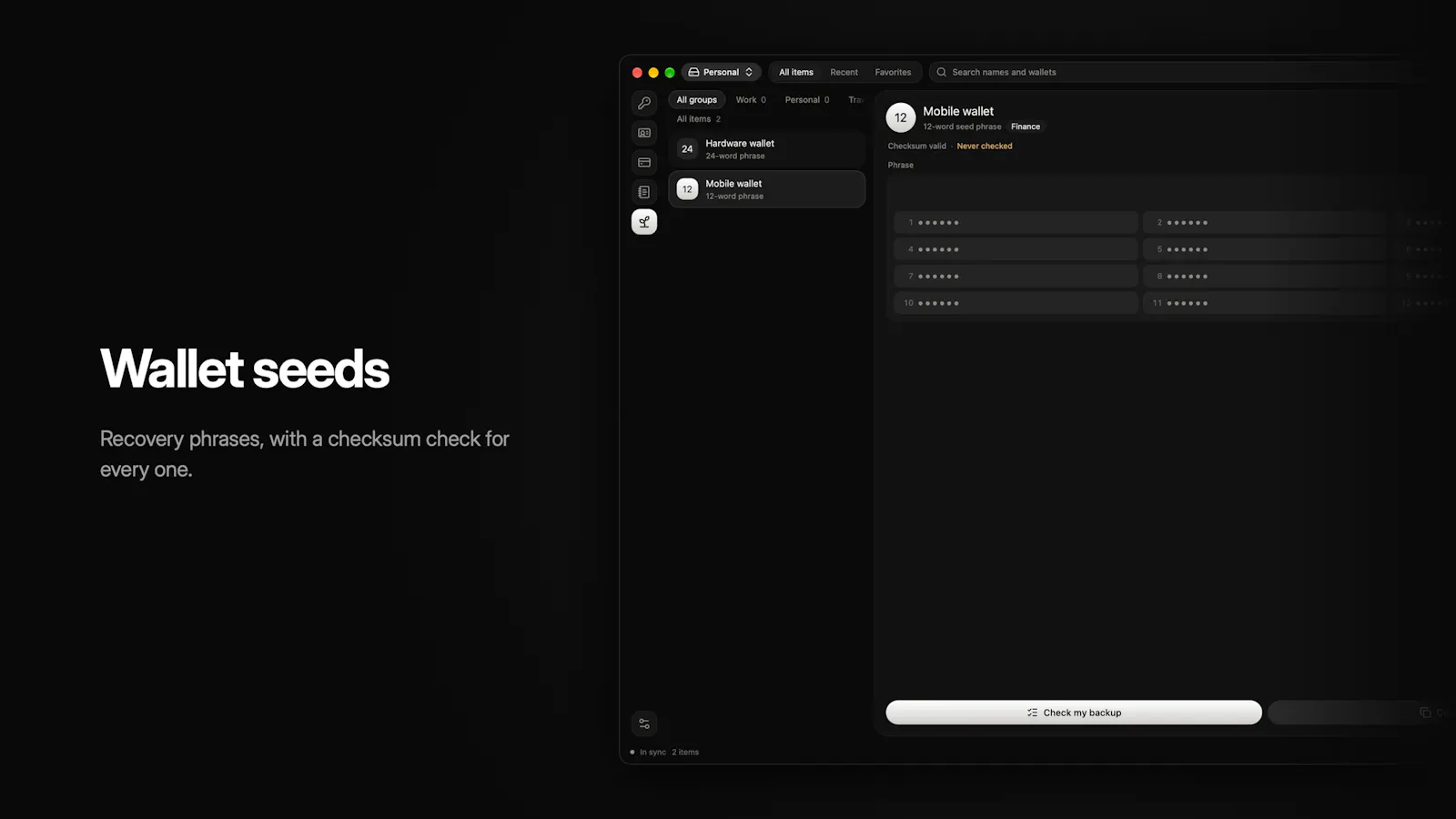
Task: Open the Secure notes notebook icon
Action: coord(644,192)
